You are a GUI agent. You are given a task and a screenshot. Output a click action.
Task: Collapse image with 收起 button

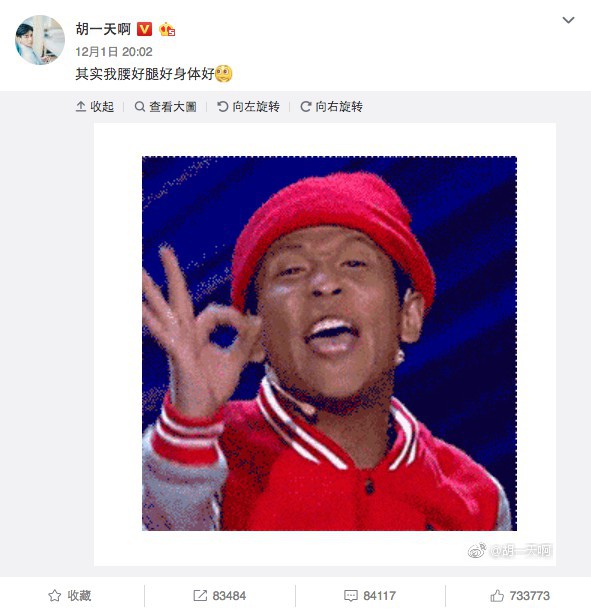pos(95,106)
